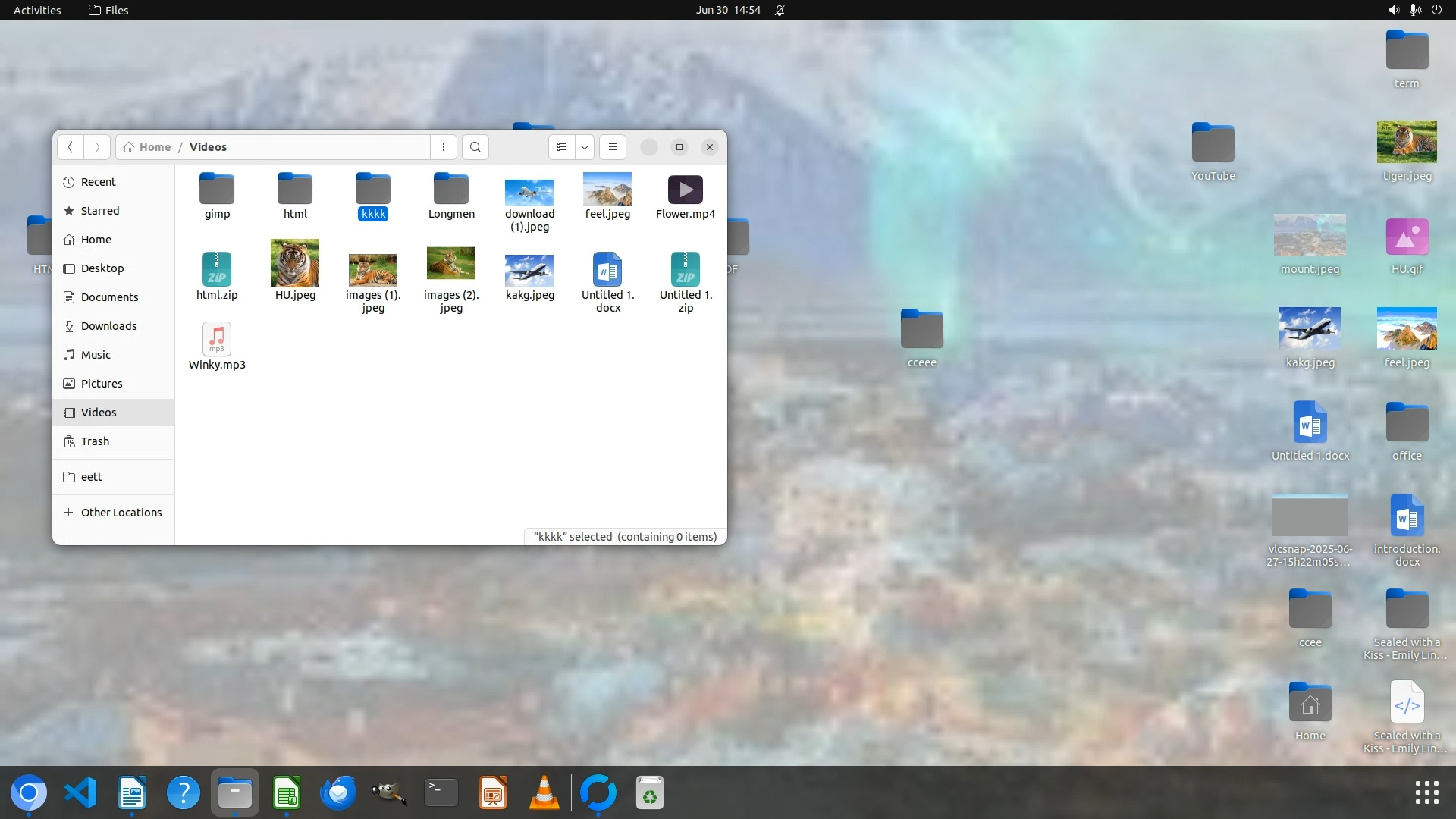Open the Activities overview
1456x819 pixels.
(x=37, y=10)
